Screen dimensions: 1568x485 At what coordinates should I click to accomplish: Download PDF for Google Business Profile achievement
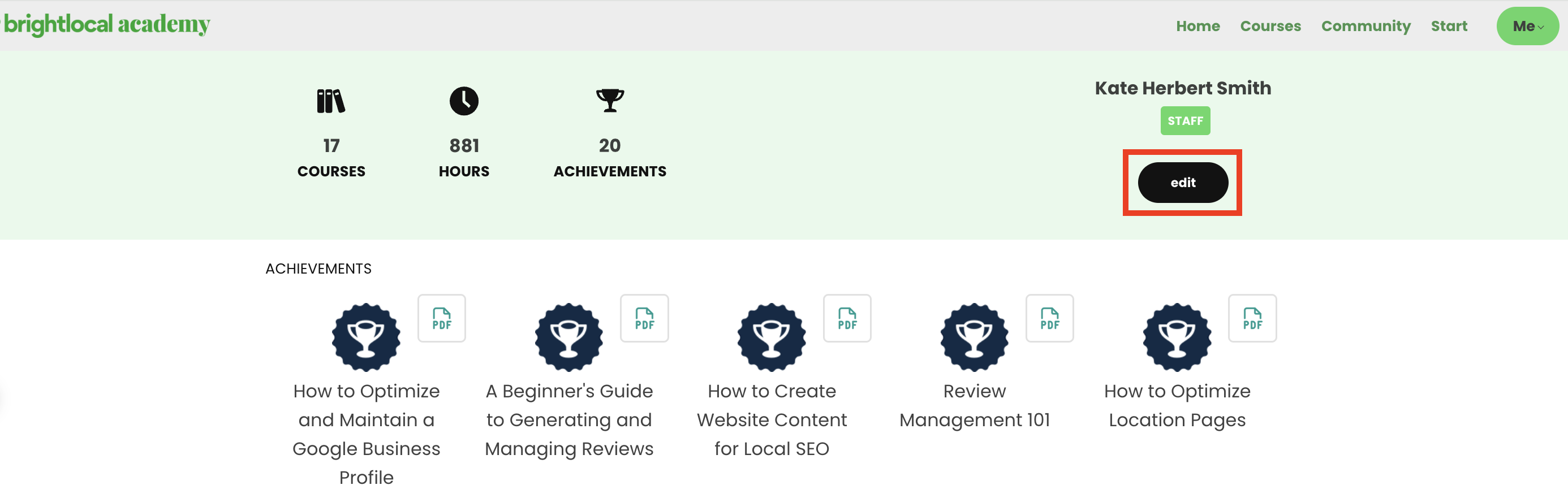[x=441, y=318]
